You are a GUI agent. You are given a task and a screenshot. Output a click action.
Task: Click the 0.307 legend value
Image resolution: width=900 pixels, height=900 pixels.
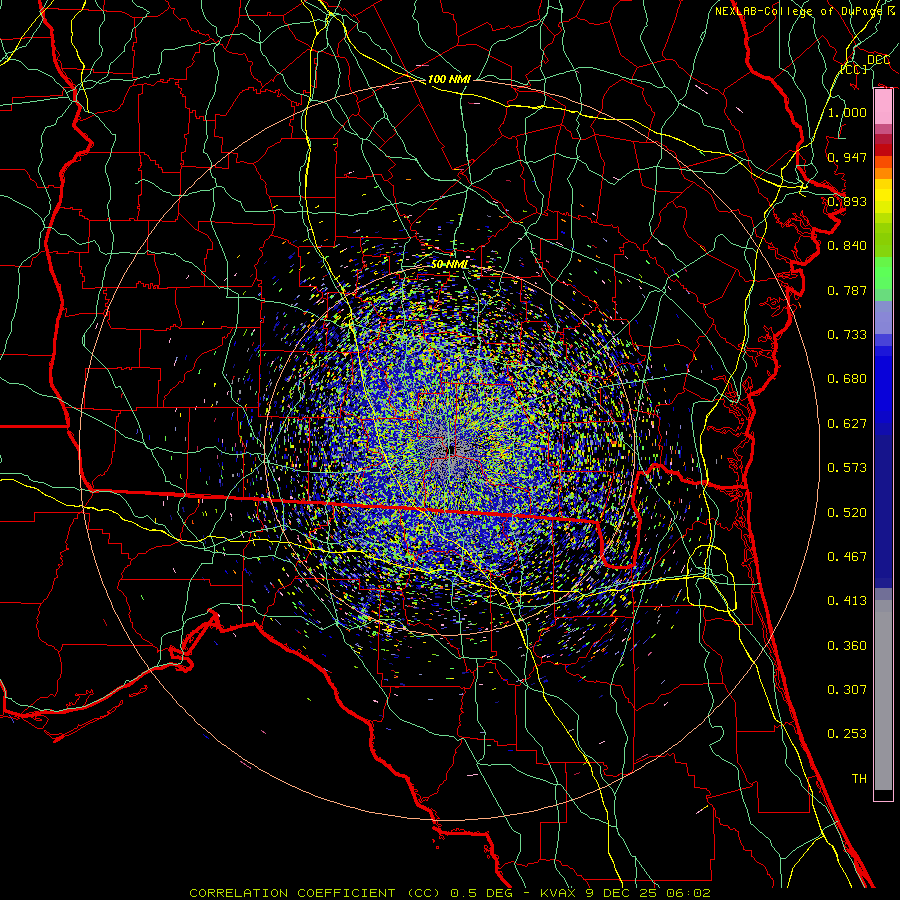click(847, 690)
